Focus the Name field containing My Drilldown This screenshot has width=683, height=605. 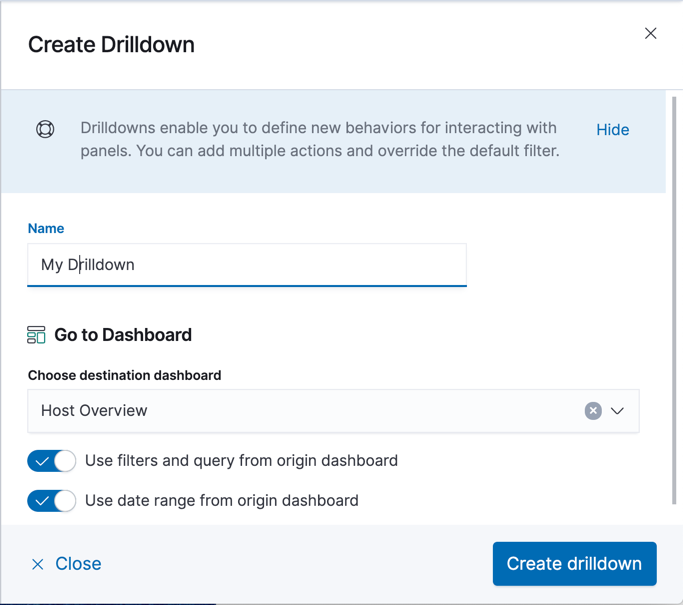pos(246,265)
